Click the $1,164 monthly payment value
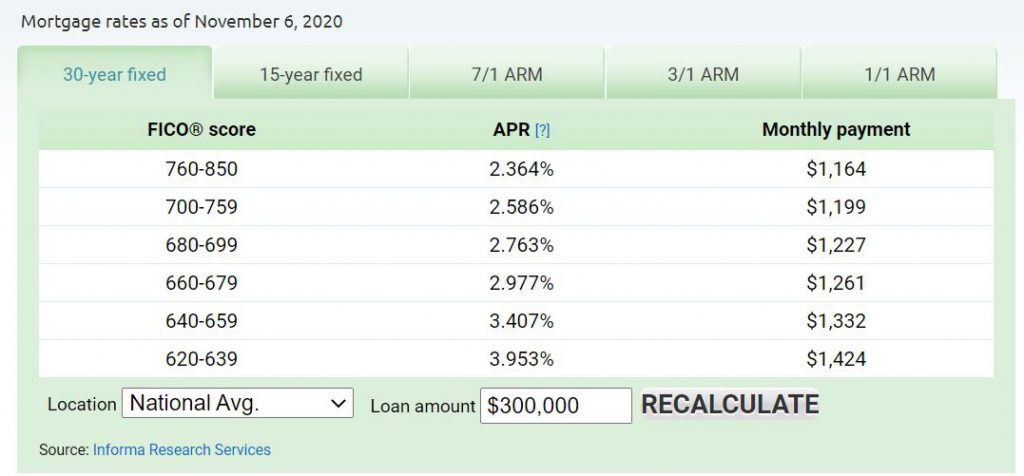Screen dimensions: 1024x476 point(836,169)
